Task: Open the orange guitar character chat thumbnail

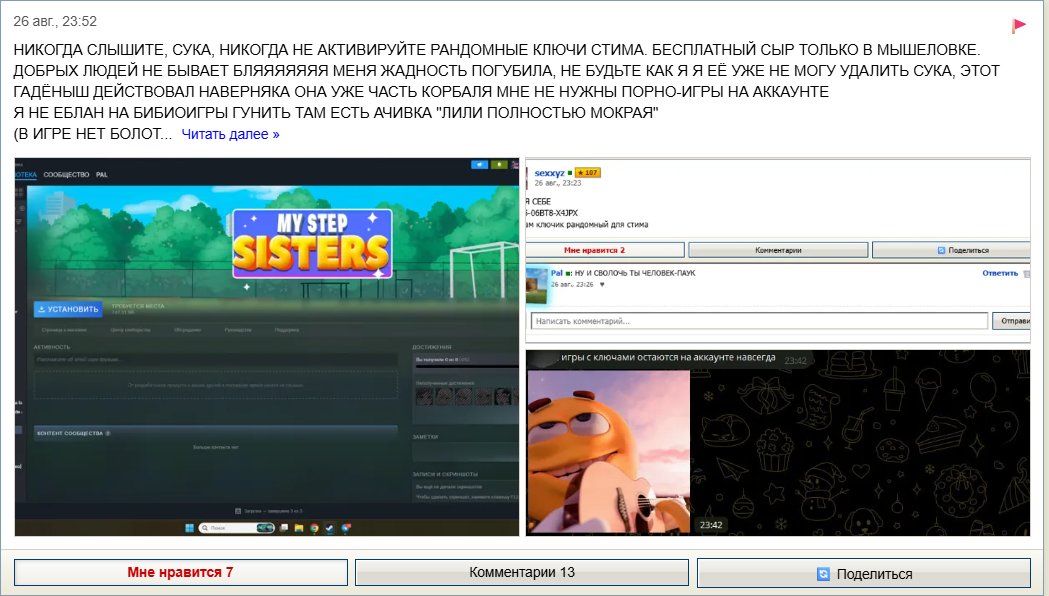Action: click(x=777, y=442)
